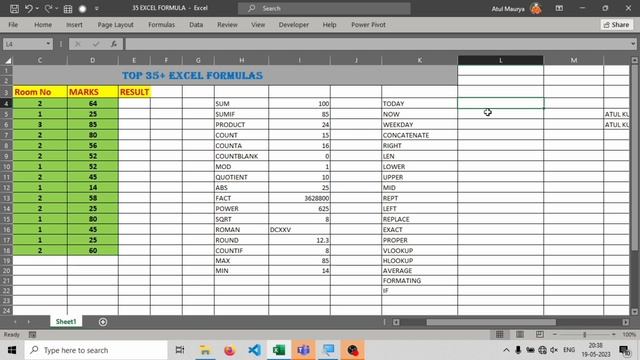This screenshot has width=640, height=360.
Task: Select column L header
Action: pos(500,60)
